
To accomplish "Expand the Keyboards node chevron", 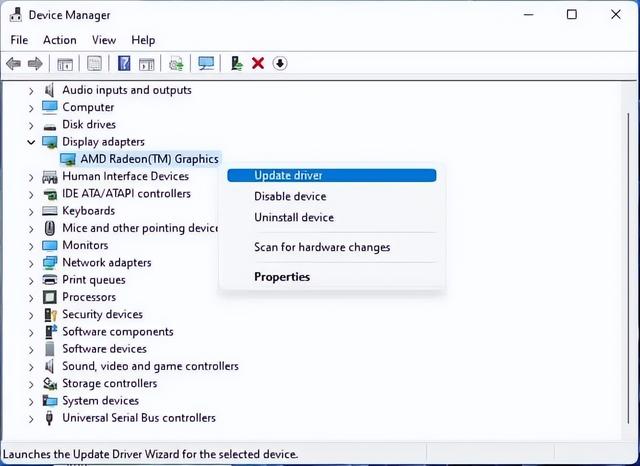I will pos(31,211).
